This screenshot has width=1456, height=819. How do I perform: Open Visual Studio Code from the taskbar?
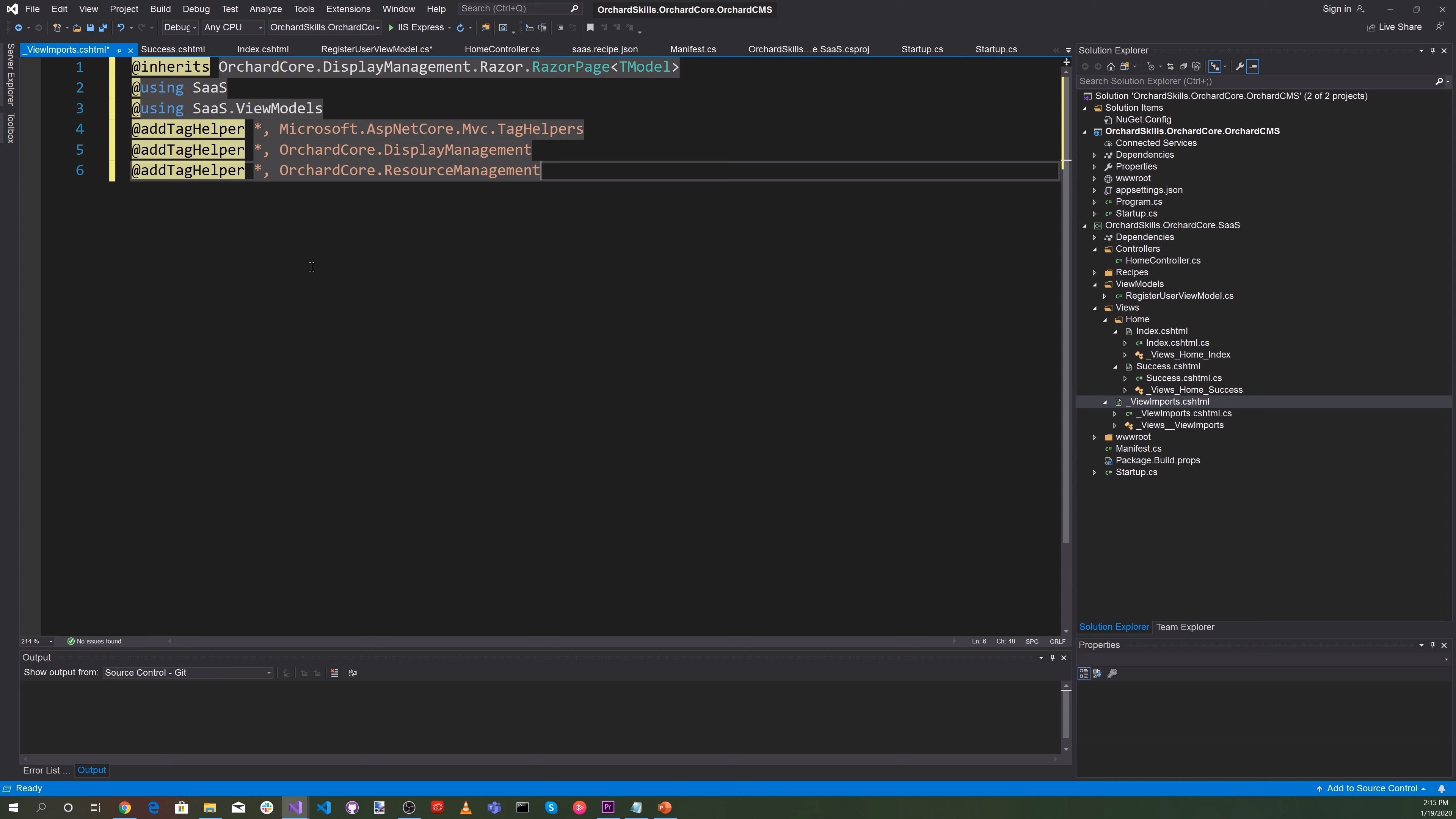(x=323, y=807)
